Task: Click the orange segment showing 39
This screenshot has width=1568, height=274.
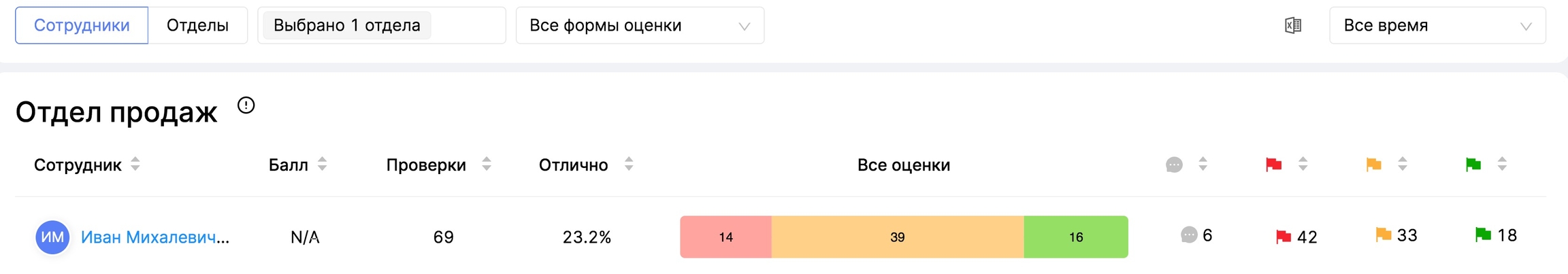Action: tap(897, 237)
